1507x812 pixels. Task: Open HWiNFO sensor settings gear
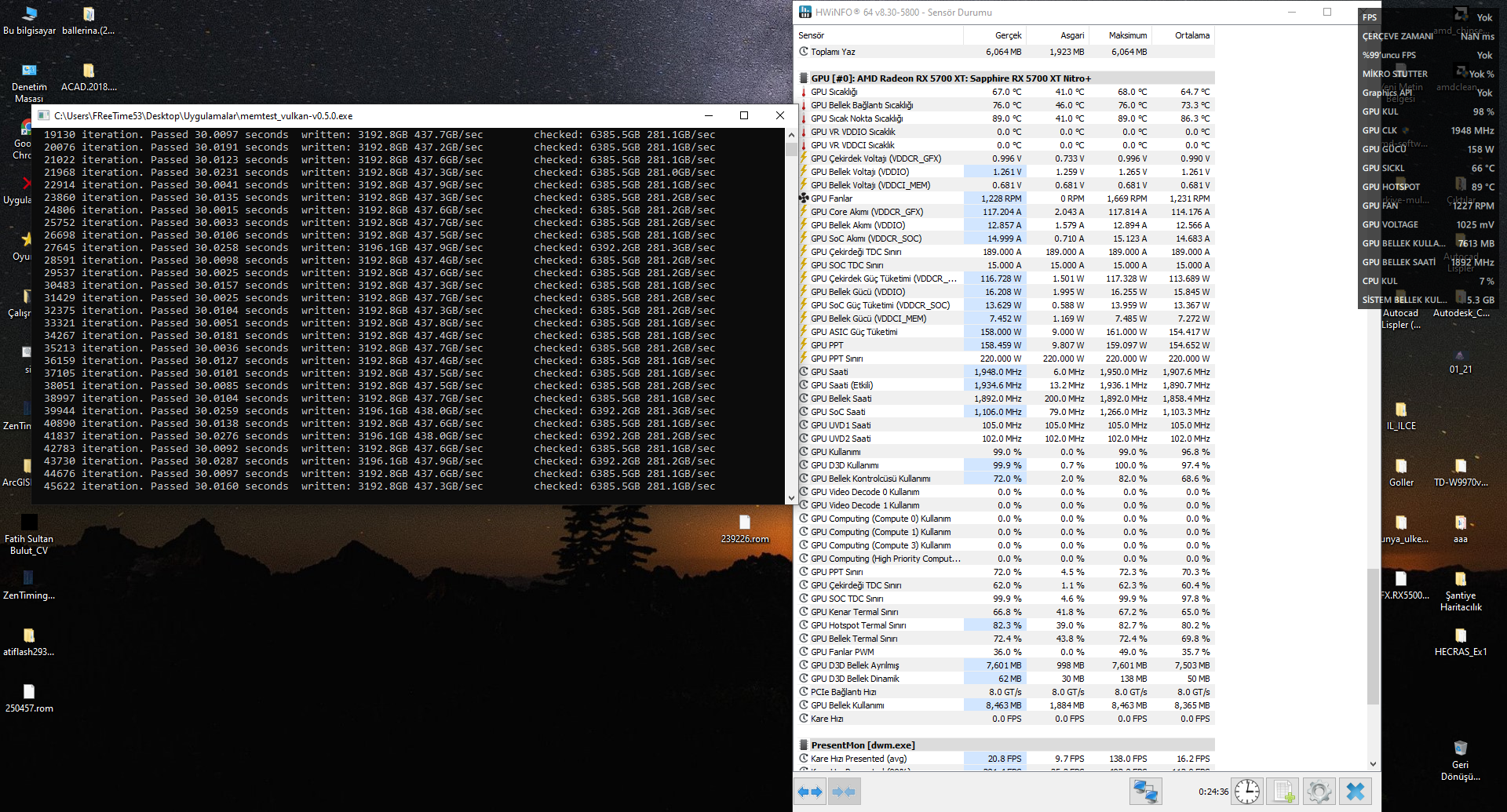point(1319,792)
